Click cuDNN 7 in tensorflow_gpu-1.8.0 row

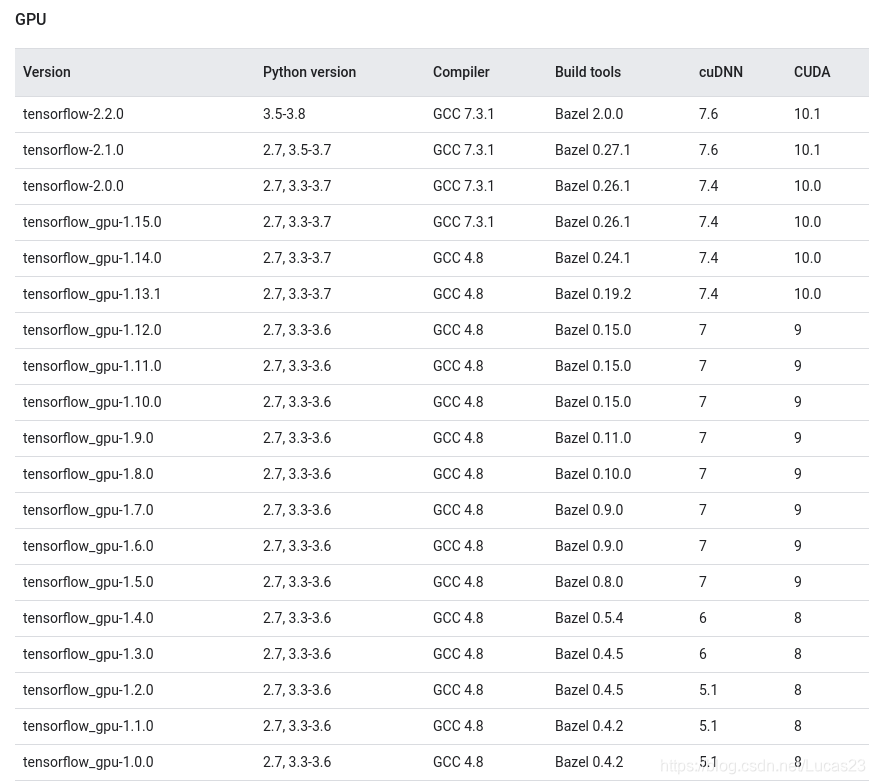click(x=703, y=474)
